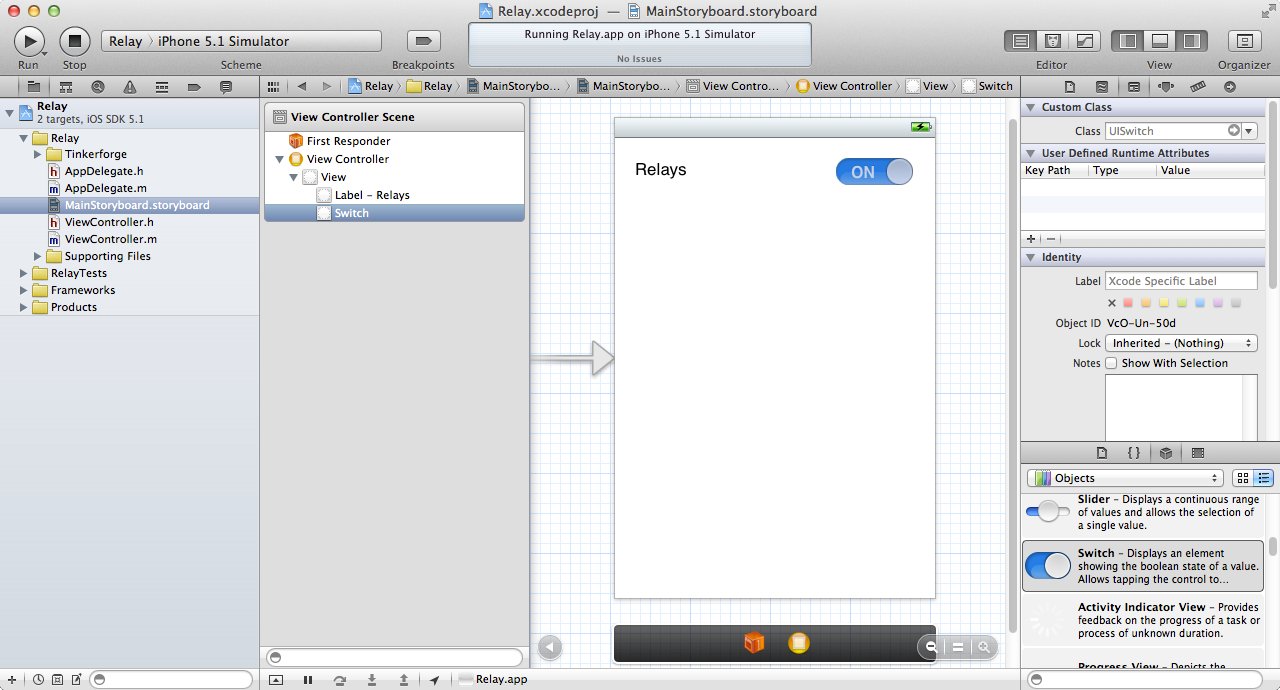Image resolution: width=1280 pixels, height=690 pixels.
Task: Expand the Supporting Files group
Action: click(x=38, y=256)
